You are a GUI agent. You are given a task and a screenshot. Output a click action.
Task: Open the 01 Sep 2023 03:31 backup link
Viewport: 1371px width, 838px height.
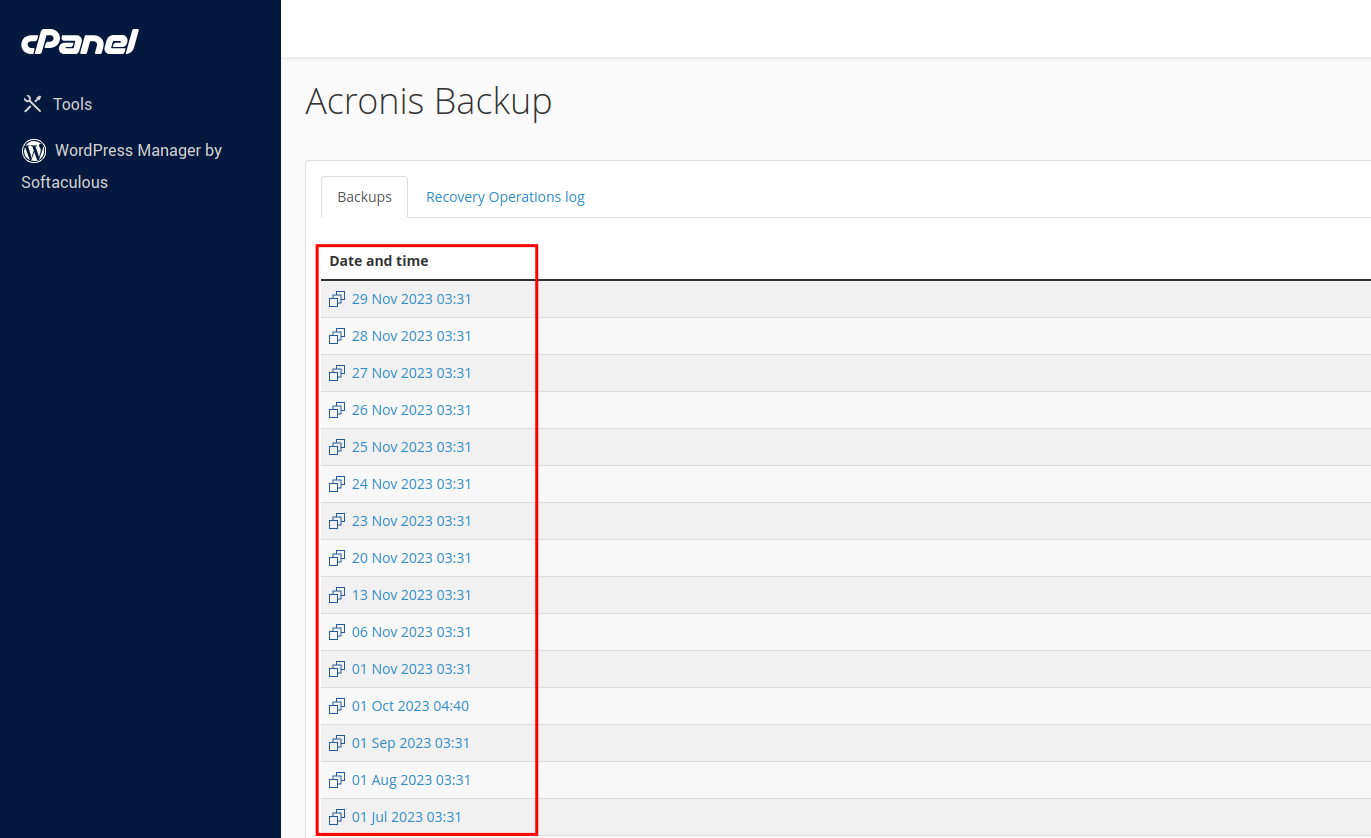coord(411,743)
